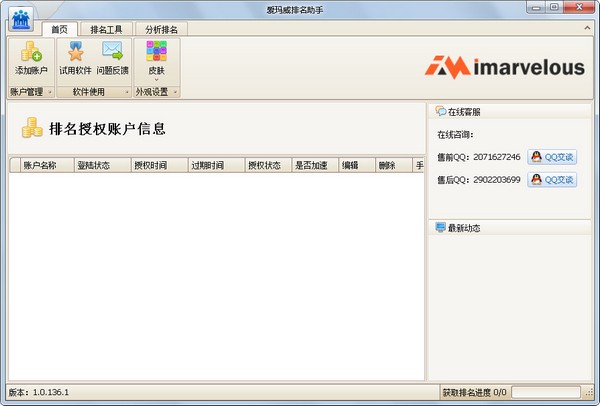Click the Add Account (添加账户) coins icon
Screen dimensions: 600x406
tap(31, 52)
